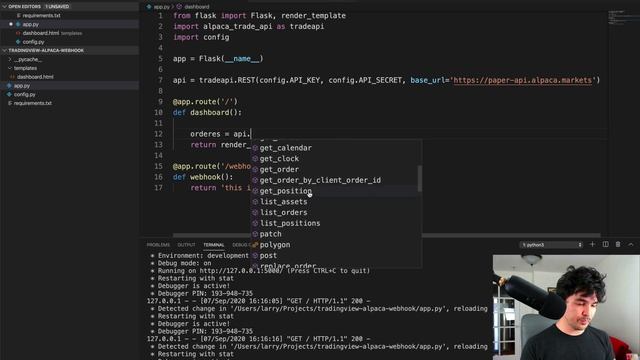Switch to the Problems panel tab

point(158,244)
